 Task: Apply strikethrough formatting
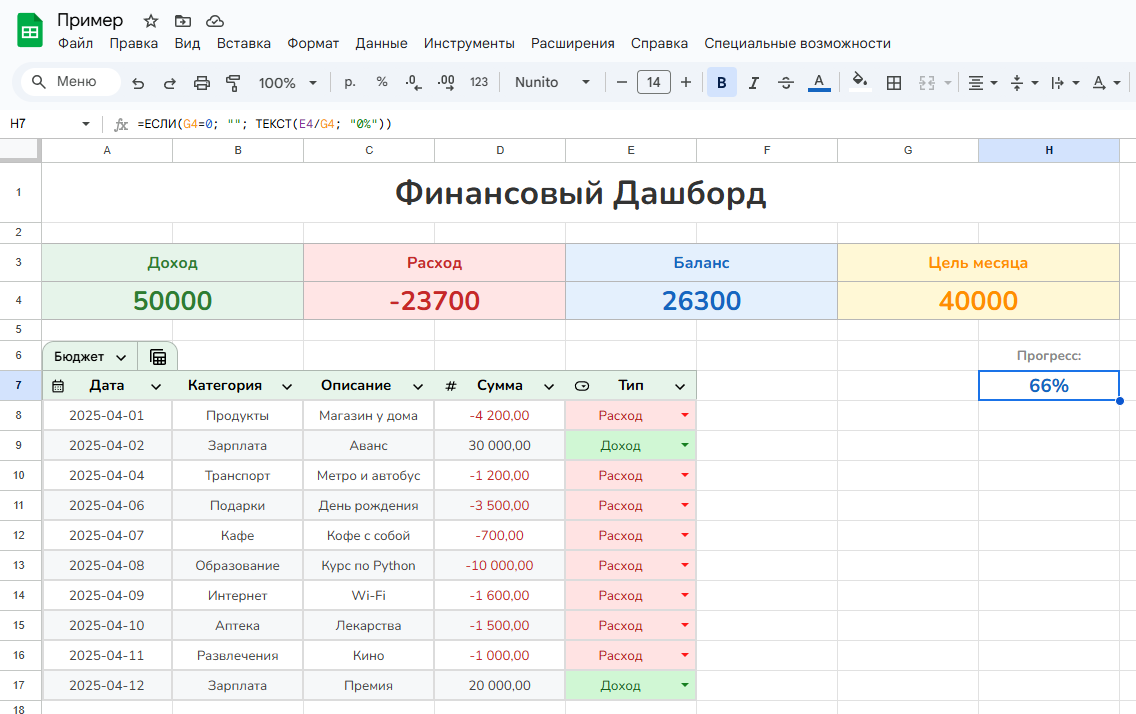785,82
